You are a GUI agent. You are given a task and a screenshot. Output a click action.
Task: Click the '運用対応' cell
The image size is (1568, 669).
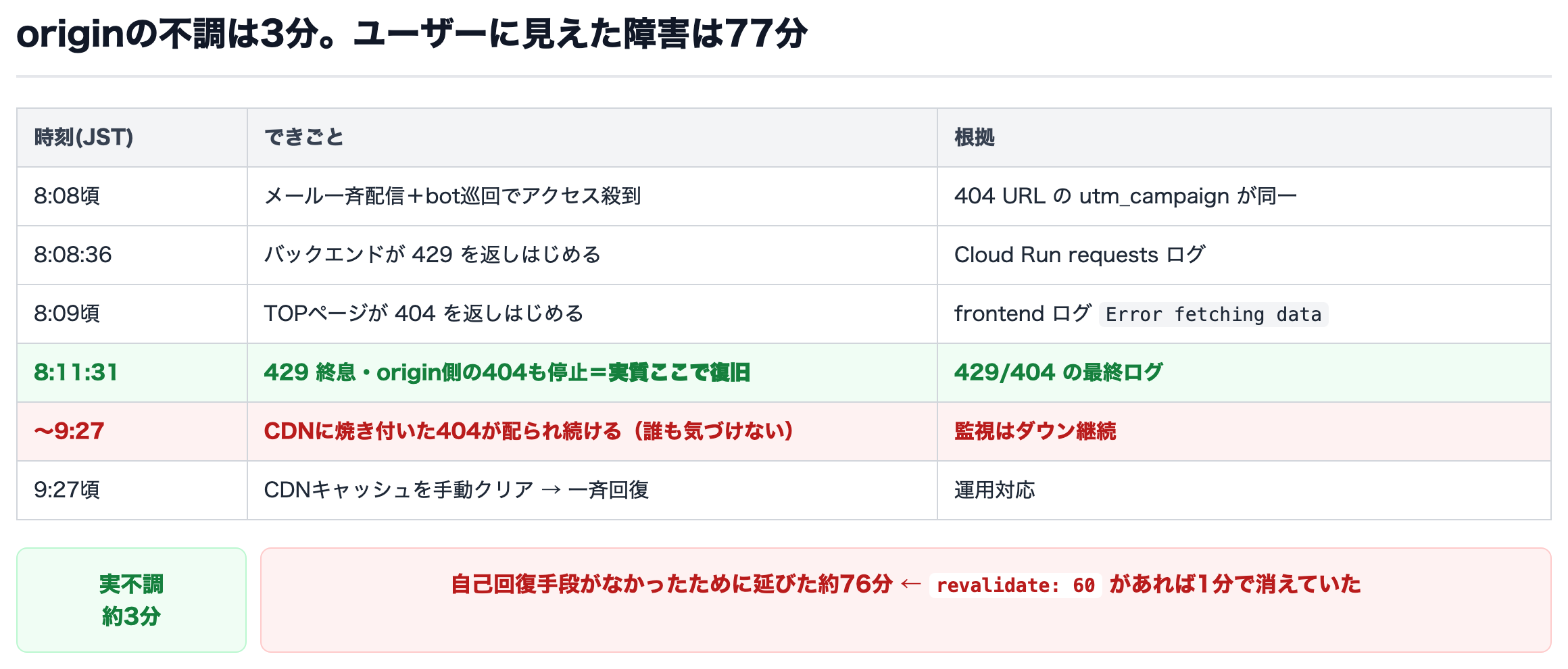coord(1244,491)
